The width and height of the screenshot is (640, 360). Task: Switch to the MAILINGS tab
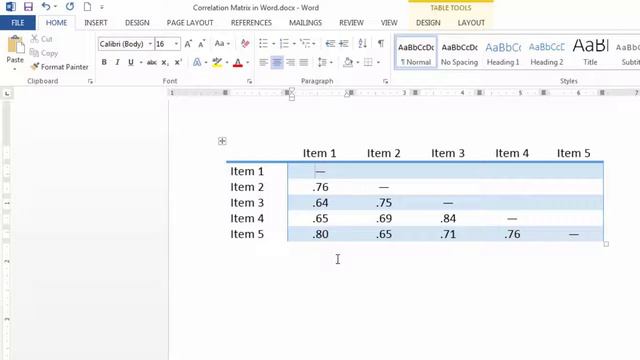pyautogui.click(x=305, y=23)
